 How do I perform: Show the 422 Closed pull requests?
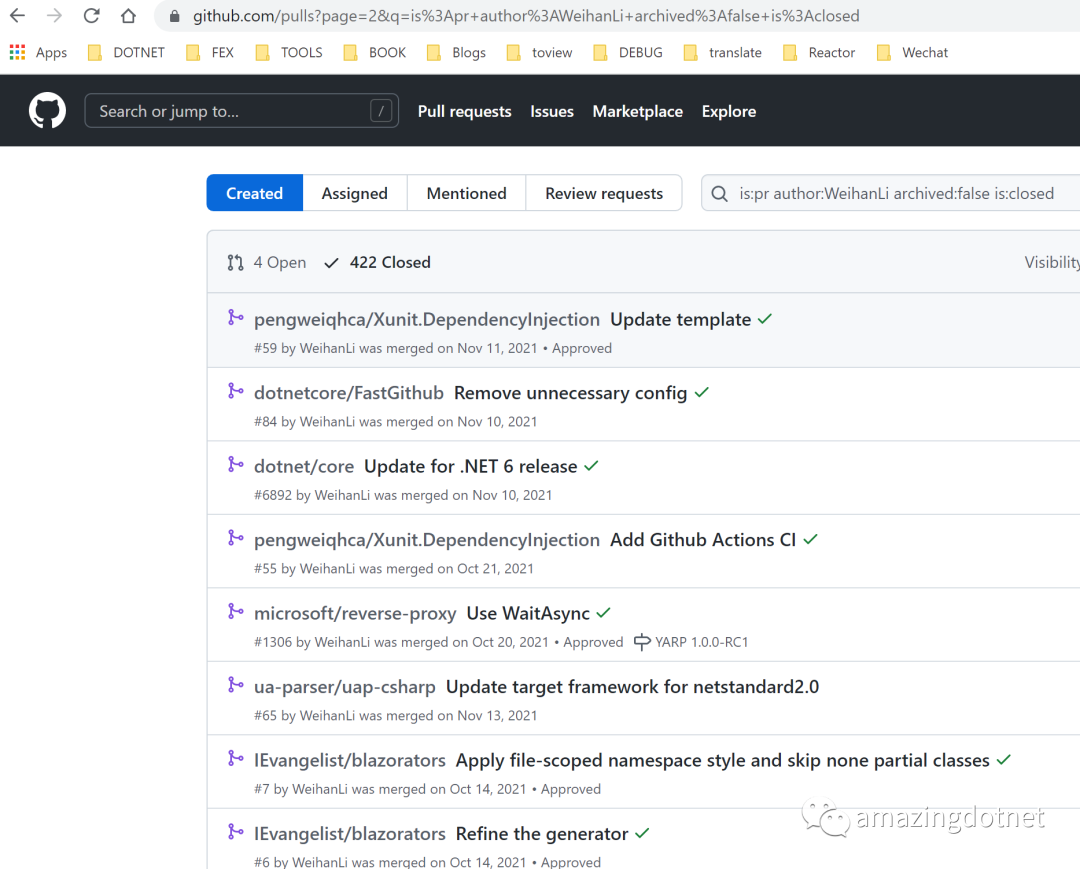pyautogui.click(x=377, y=262)
